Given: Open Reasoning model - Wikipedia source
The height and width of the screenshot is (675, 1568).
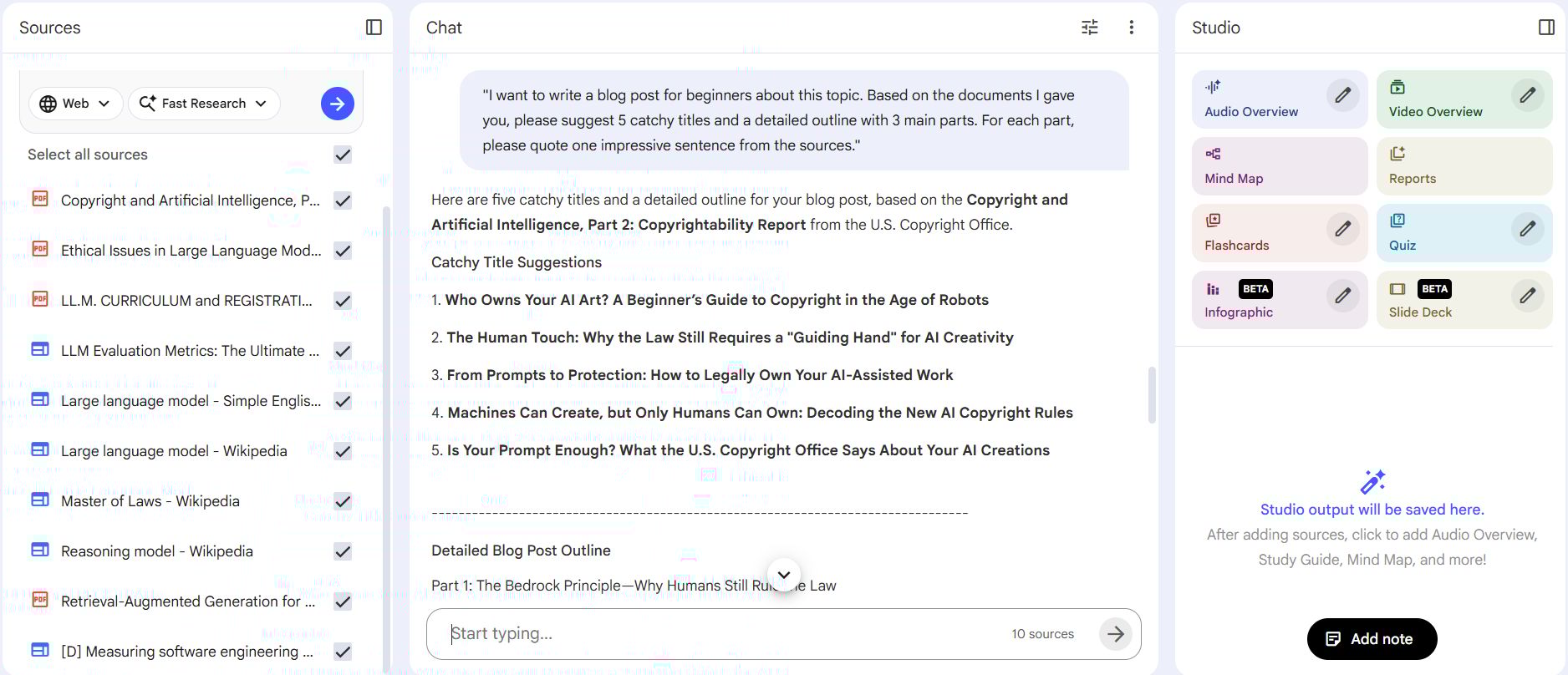Looking at the screenshot, I should click(x=157, y=551).
